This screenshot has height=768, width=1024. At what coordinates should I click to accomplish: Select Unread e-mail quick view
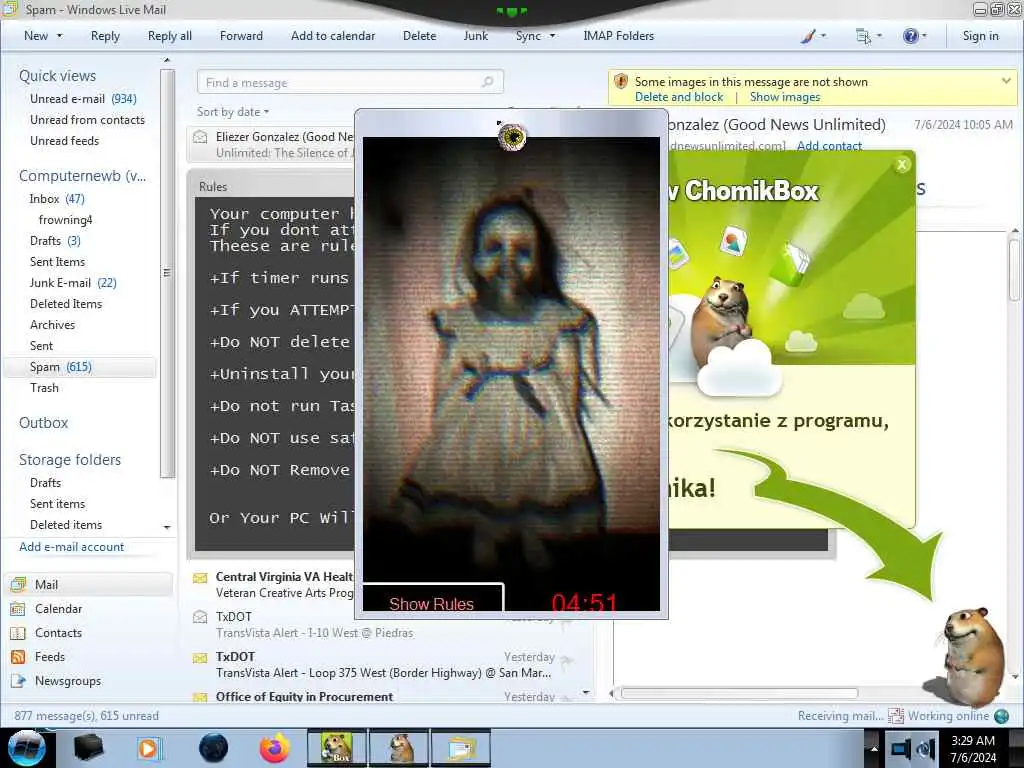(x=83, y=99)
